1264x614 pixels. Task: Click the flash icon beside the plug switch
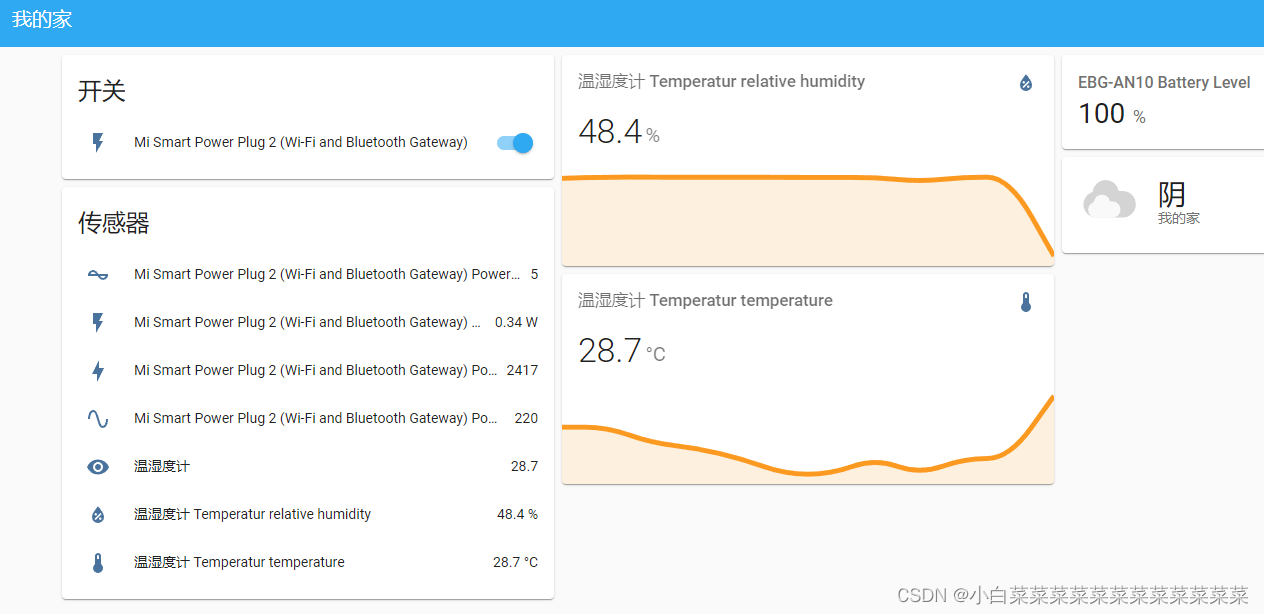click(x=98, y=143)
